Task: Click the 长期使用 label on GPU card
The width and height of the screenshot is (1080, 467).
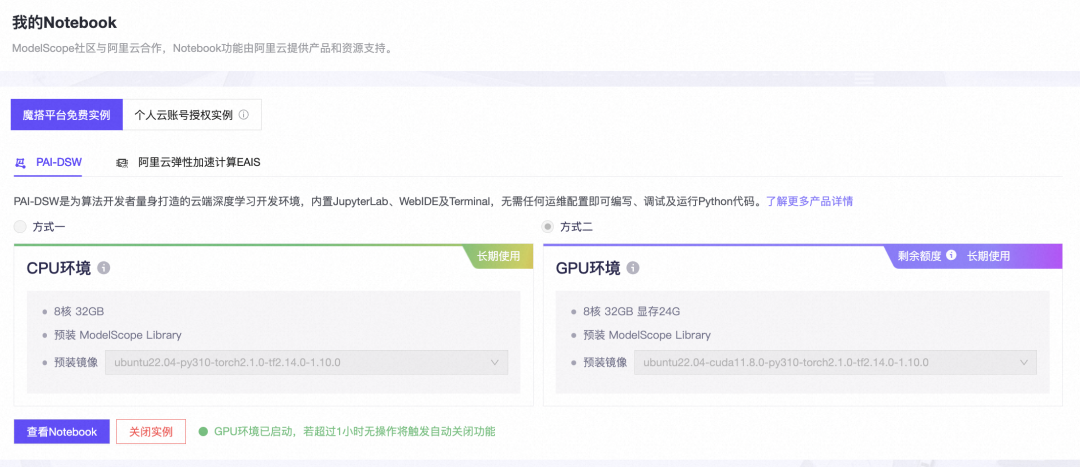Action: pos(988,256)
